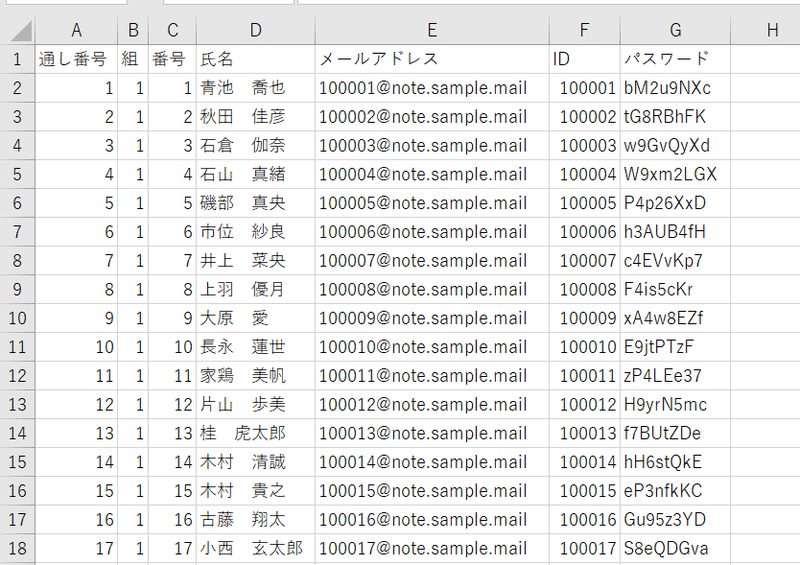Click email 100013@note.sample.mail

tap(432, 433)
